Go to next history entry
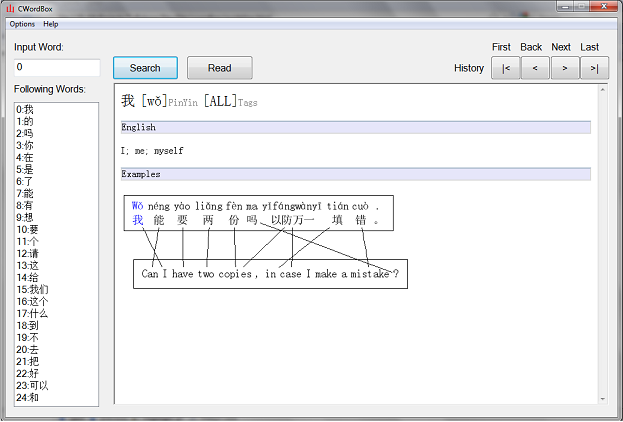This screenshot has width=623, height=422. [x=565, y=68]
